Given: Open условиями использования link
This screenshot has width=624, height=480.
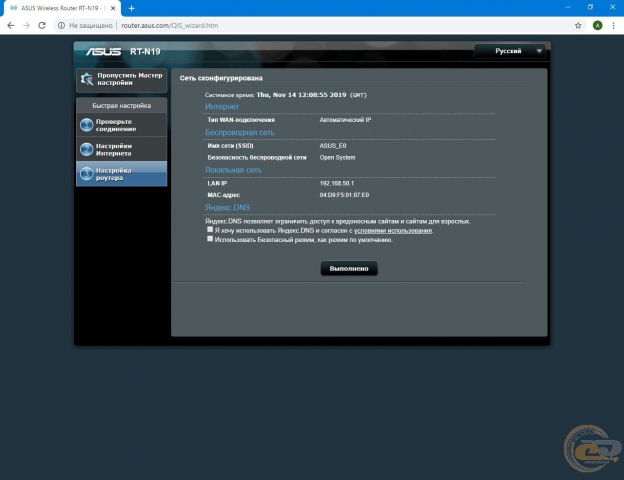Looking at the screenshot, I should (393, 230).
